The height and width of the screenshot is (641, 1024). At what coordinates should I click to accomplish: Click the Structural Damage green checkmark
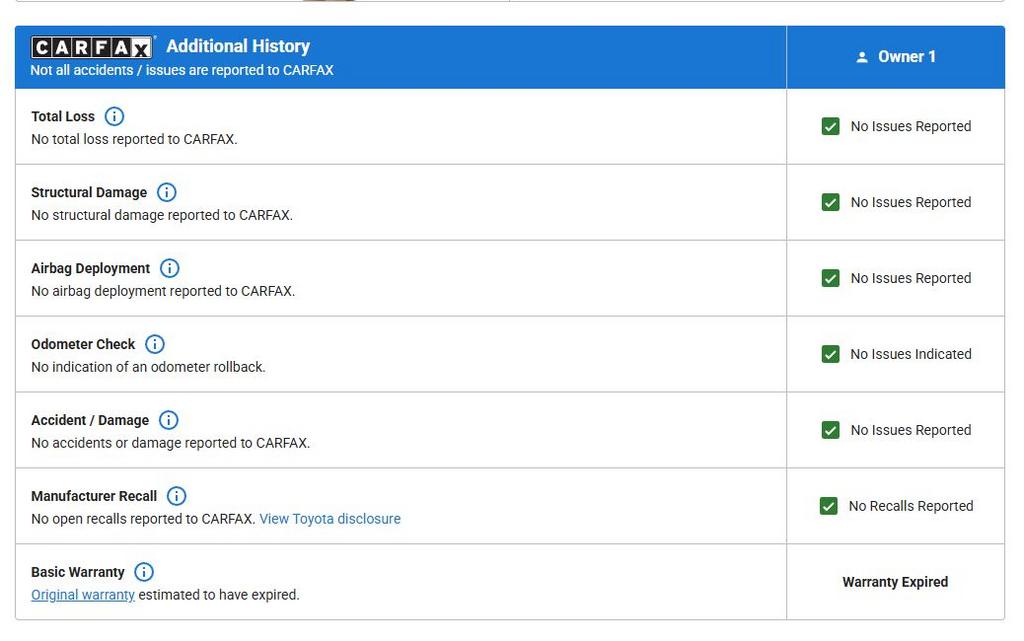(x=830, y=202)
